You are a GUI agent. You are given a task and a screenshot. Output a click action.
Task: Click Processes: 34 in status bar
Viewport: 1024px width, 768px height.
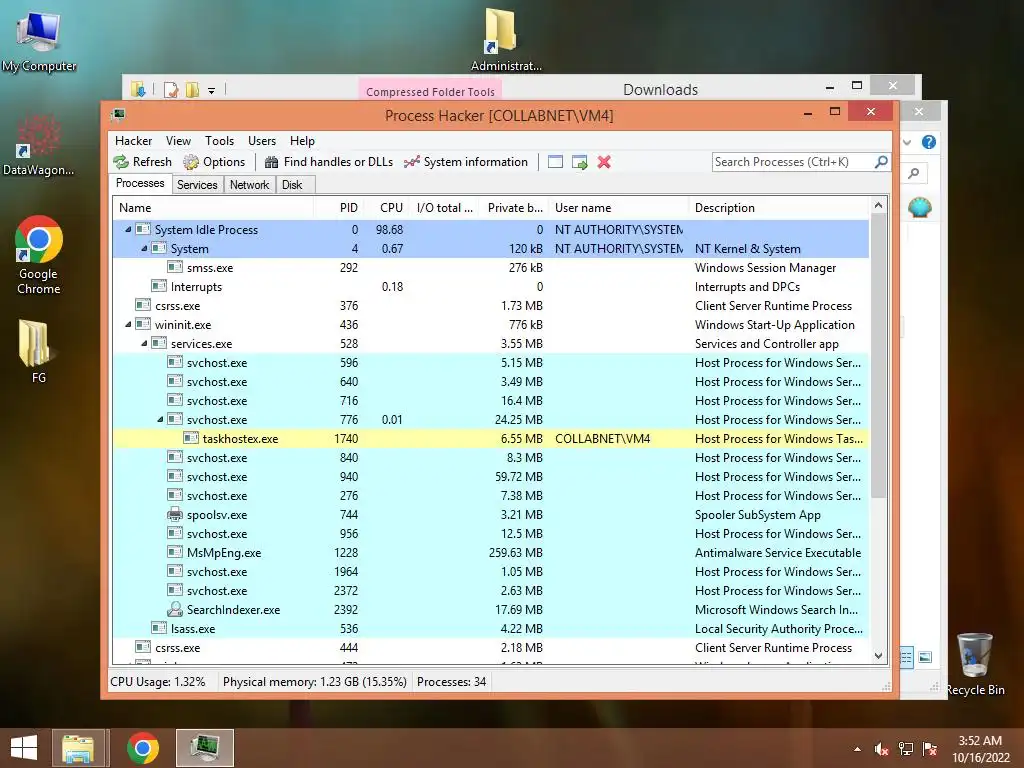click(x=451, y=682)
